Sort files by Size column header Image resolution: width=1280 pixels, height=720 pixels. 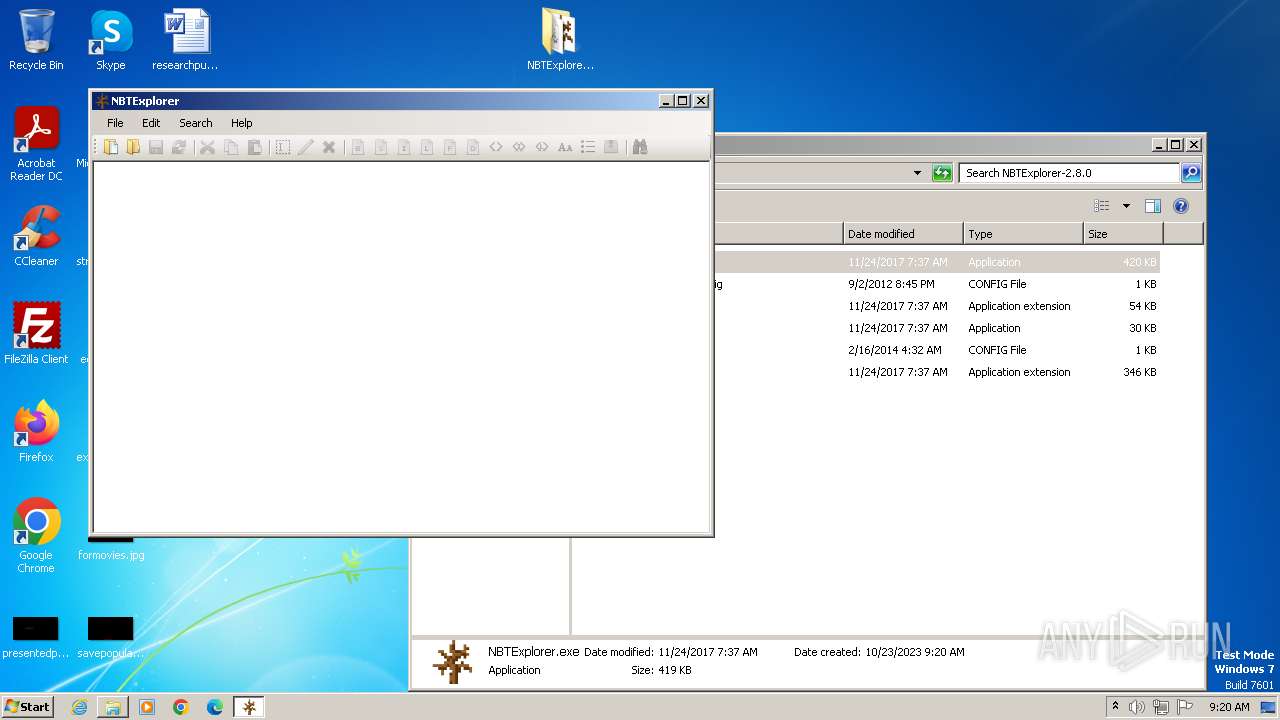pos(1123,234)
